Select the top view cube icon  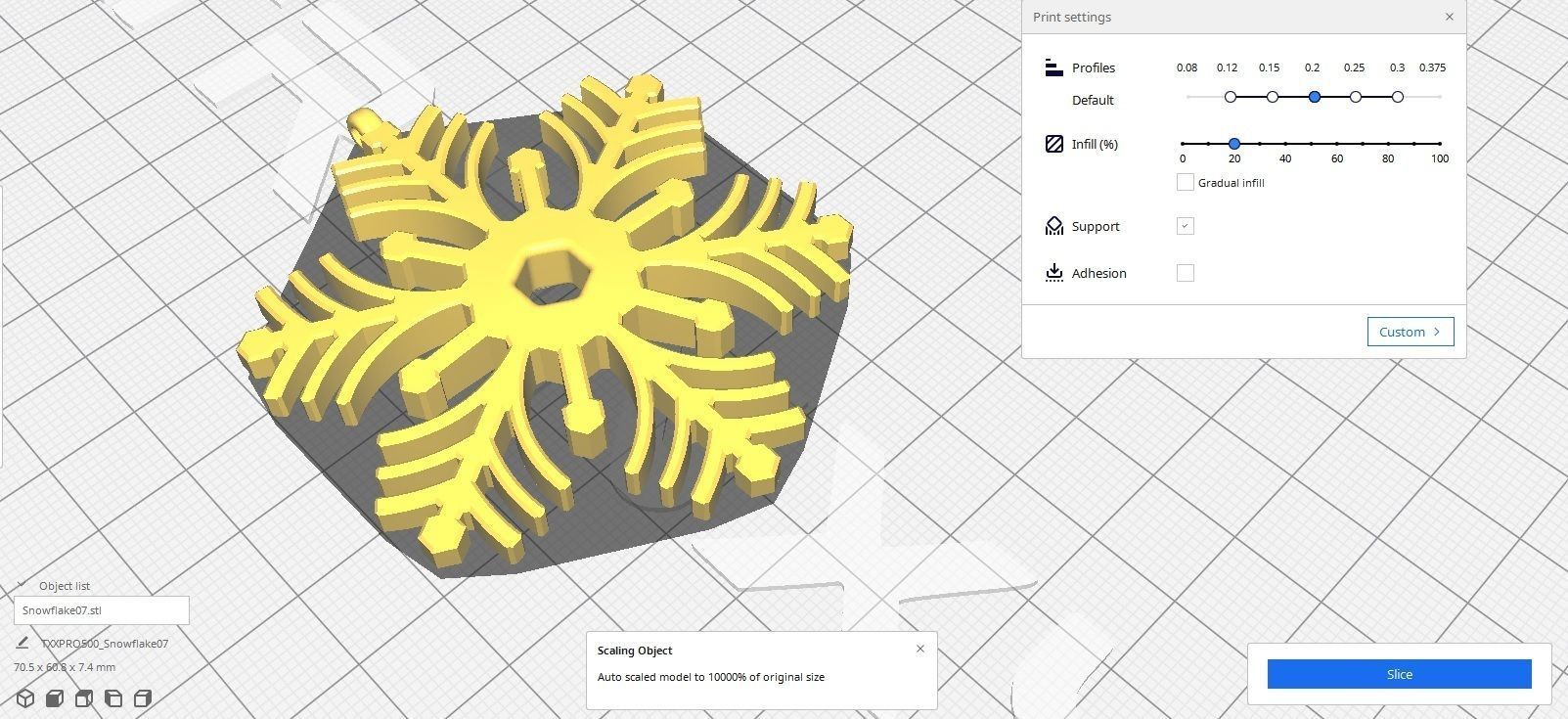84,697
